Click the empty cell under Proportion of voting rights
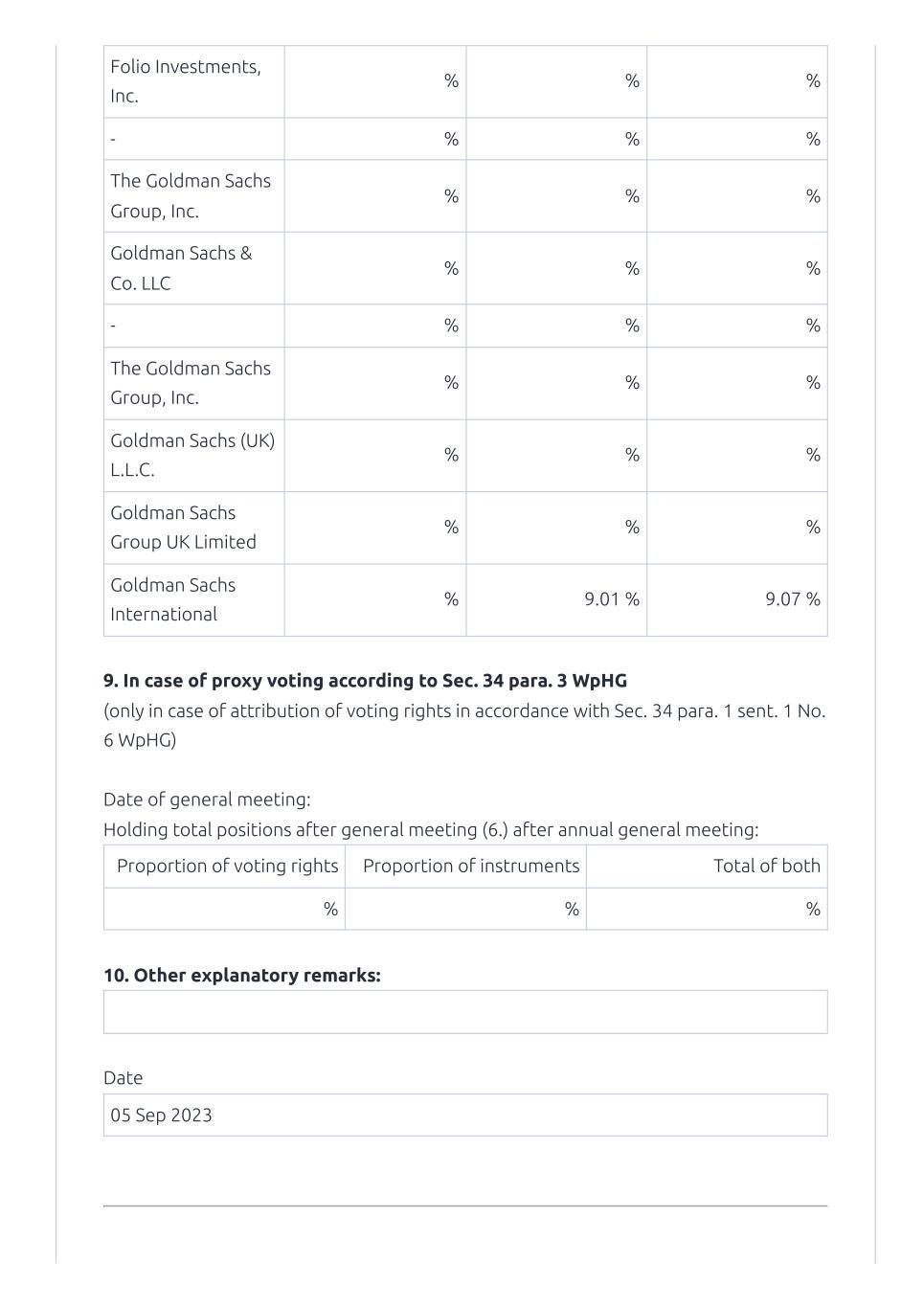Image resolution: width=924 pixels, height=1307 pixels. (225, 909)
